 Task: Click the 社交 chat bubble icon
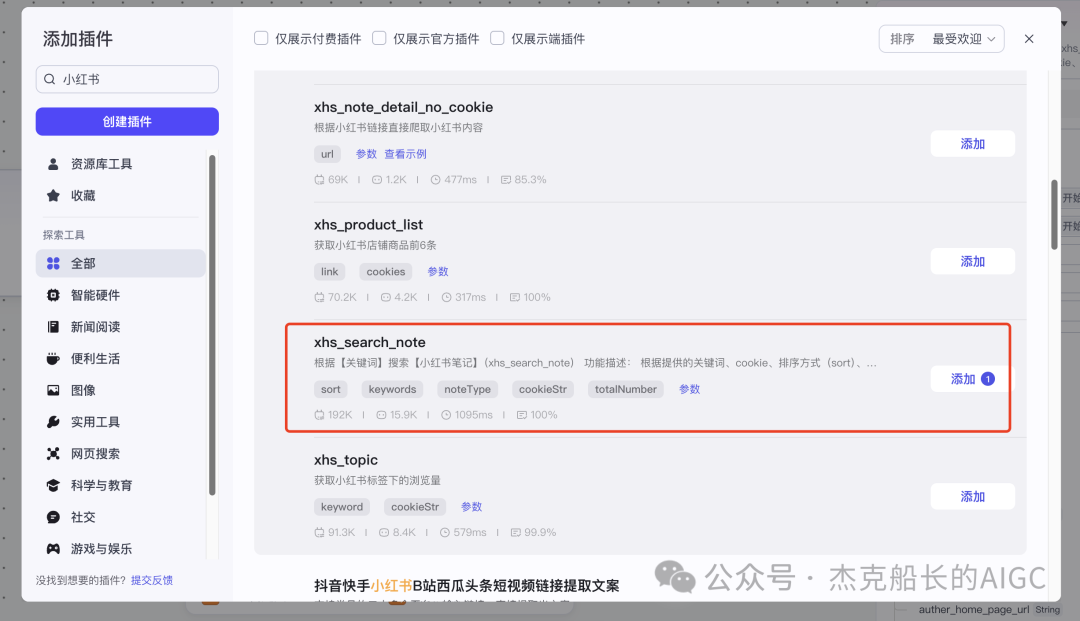(x=53, y=516)
